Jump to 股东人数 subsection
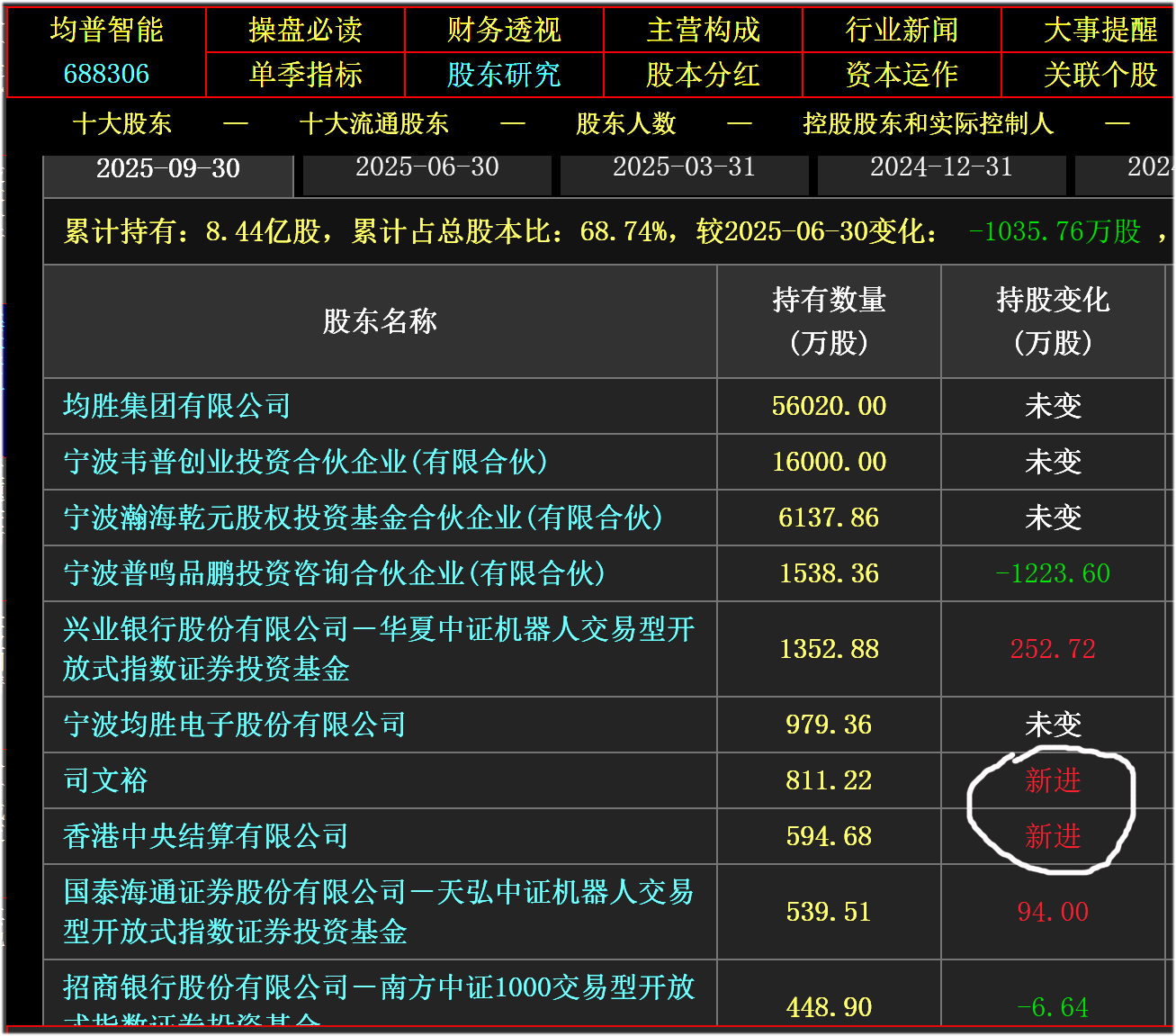This screenshot has height=1036, width=1176. coord(626,124)
